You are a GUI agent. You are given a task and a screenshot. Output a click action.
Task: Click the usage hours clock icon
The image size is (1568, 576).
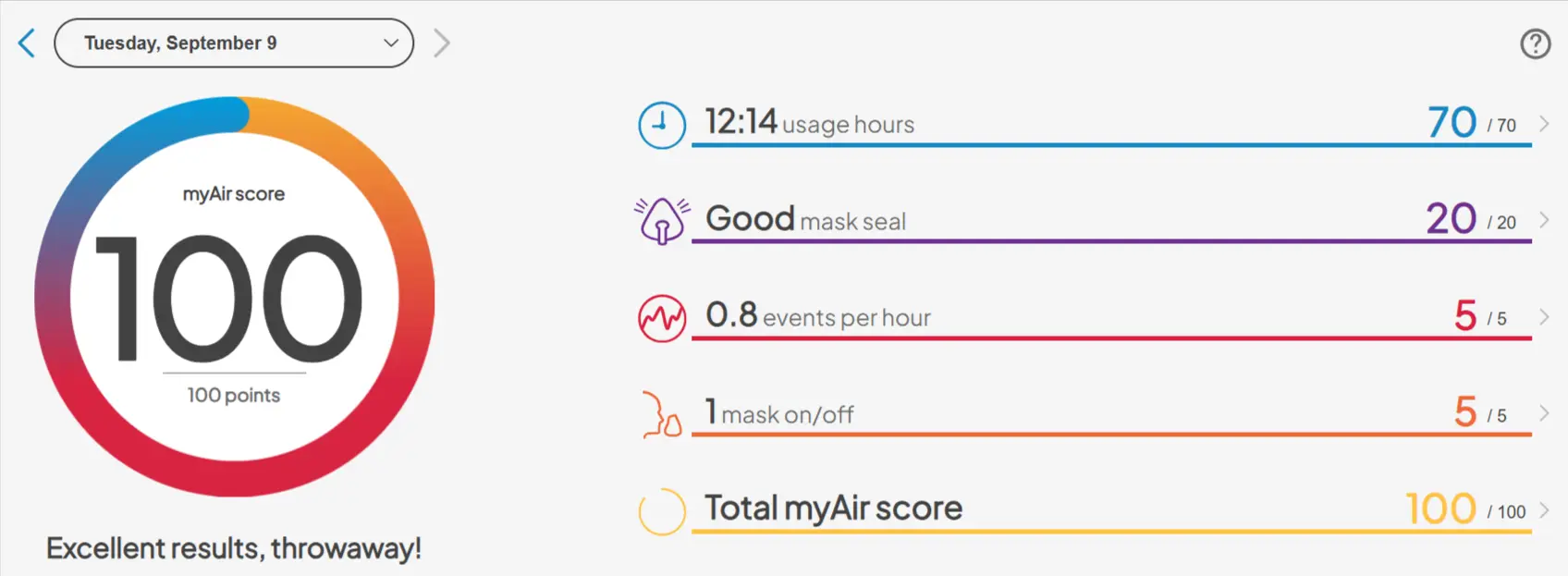(x=662, y=125)
